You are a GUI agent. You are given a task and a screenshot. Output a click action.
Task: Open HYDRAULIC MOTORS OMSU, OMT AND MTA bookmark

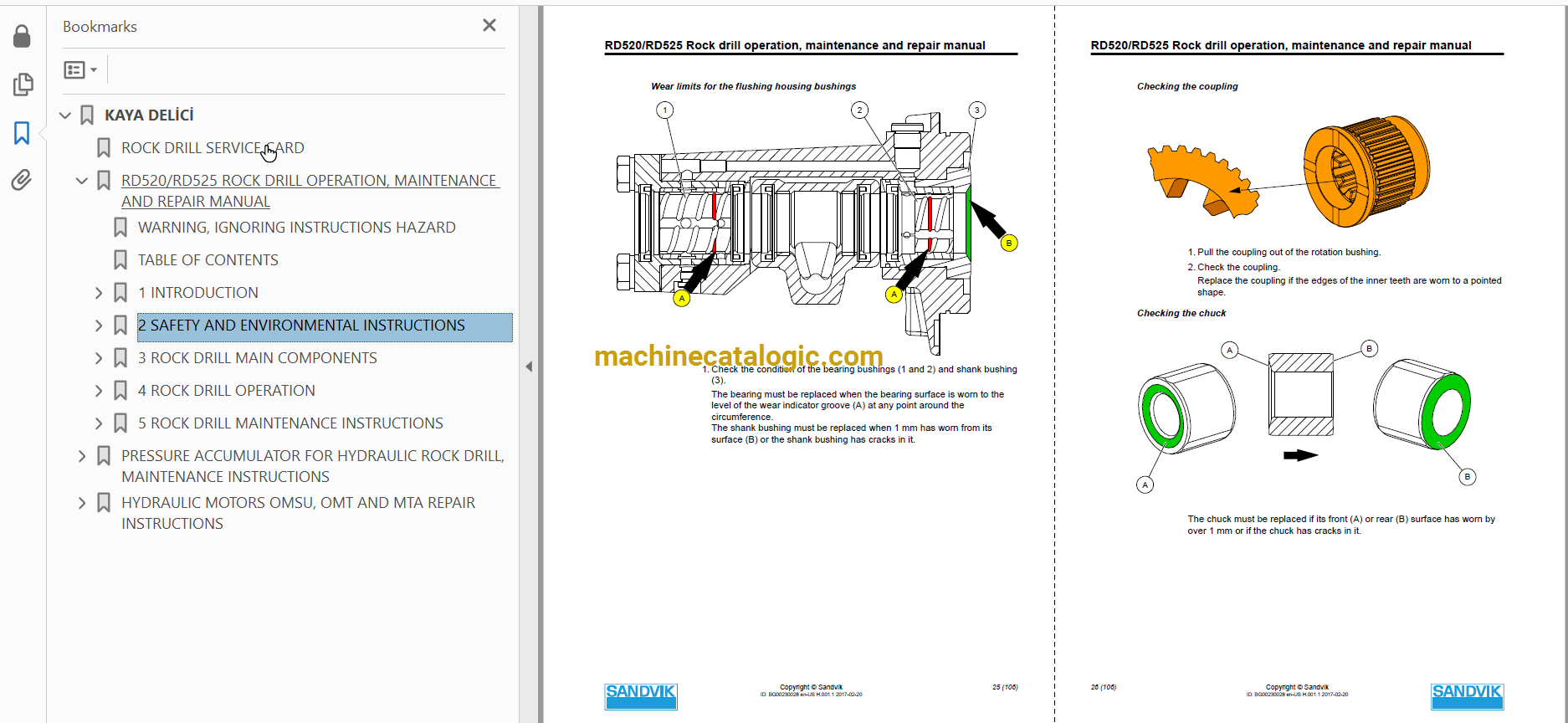[299, 513]
